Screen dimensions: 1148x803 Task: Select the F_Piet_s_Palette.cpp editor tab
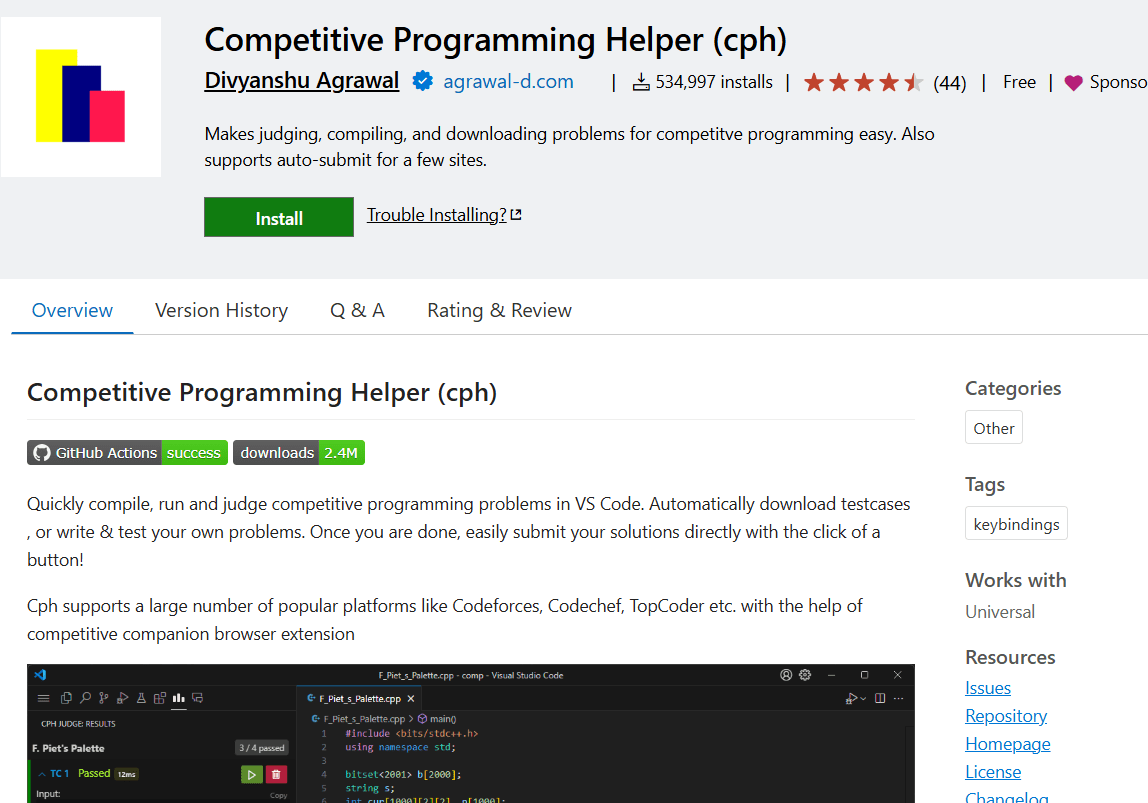point(359,699)
